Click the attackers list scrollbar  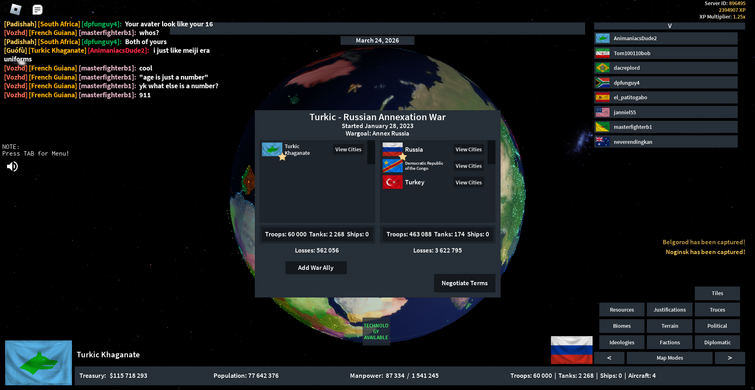[371, 152]
